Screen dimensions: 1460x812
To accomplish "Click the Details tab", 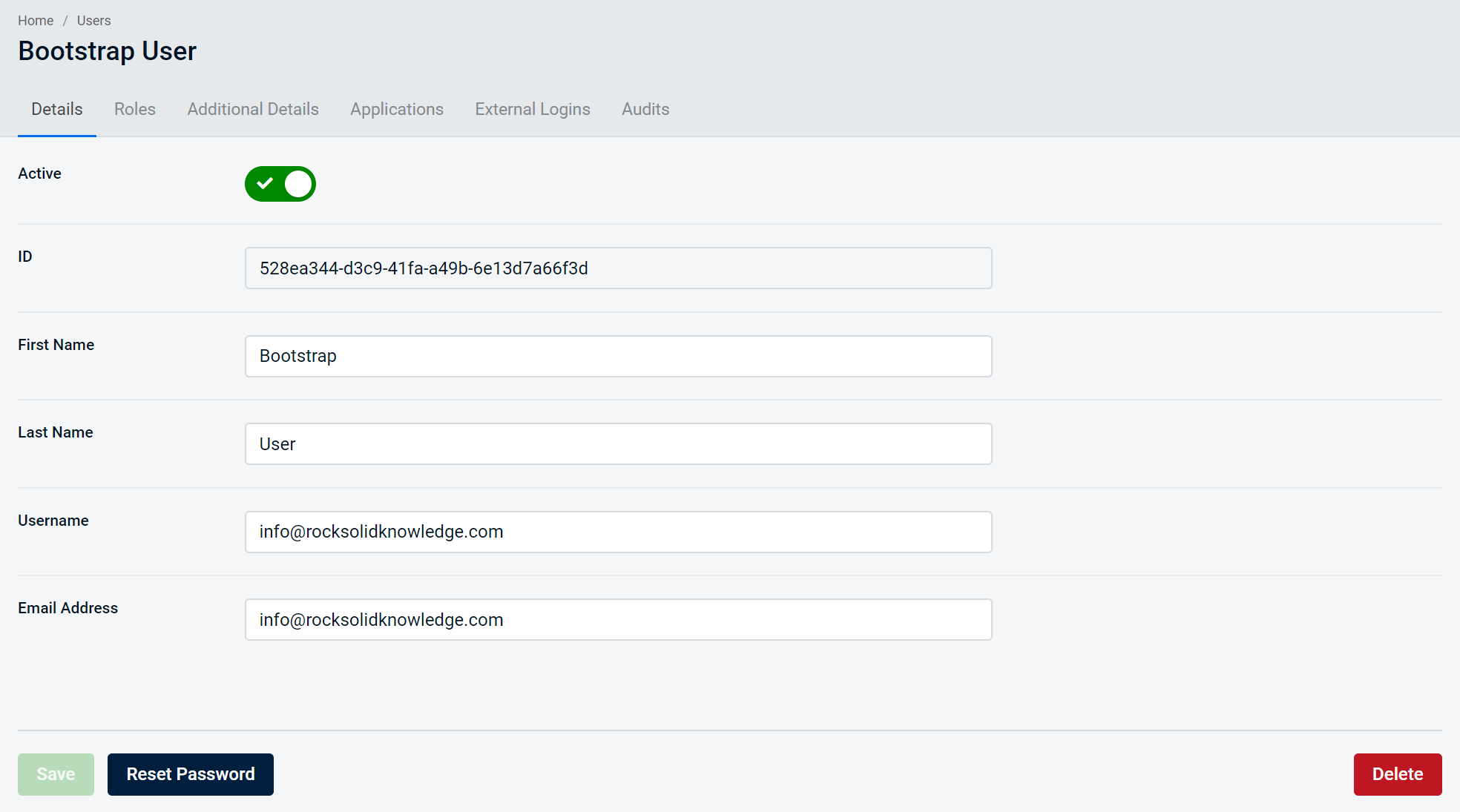I will tap(56, 109).
